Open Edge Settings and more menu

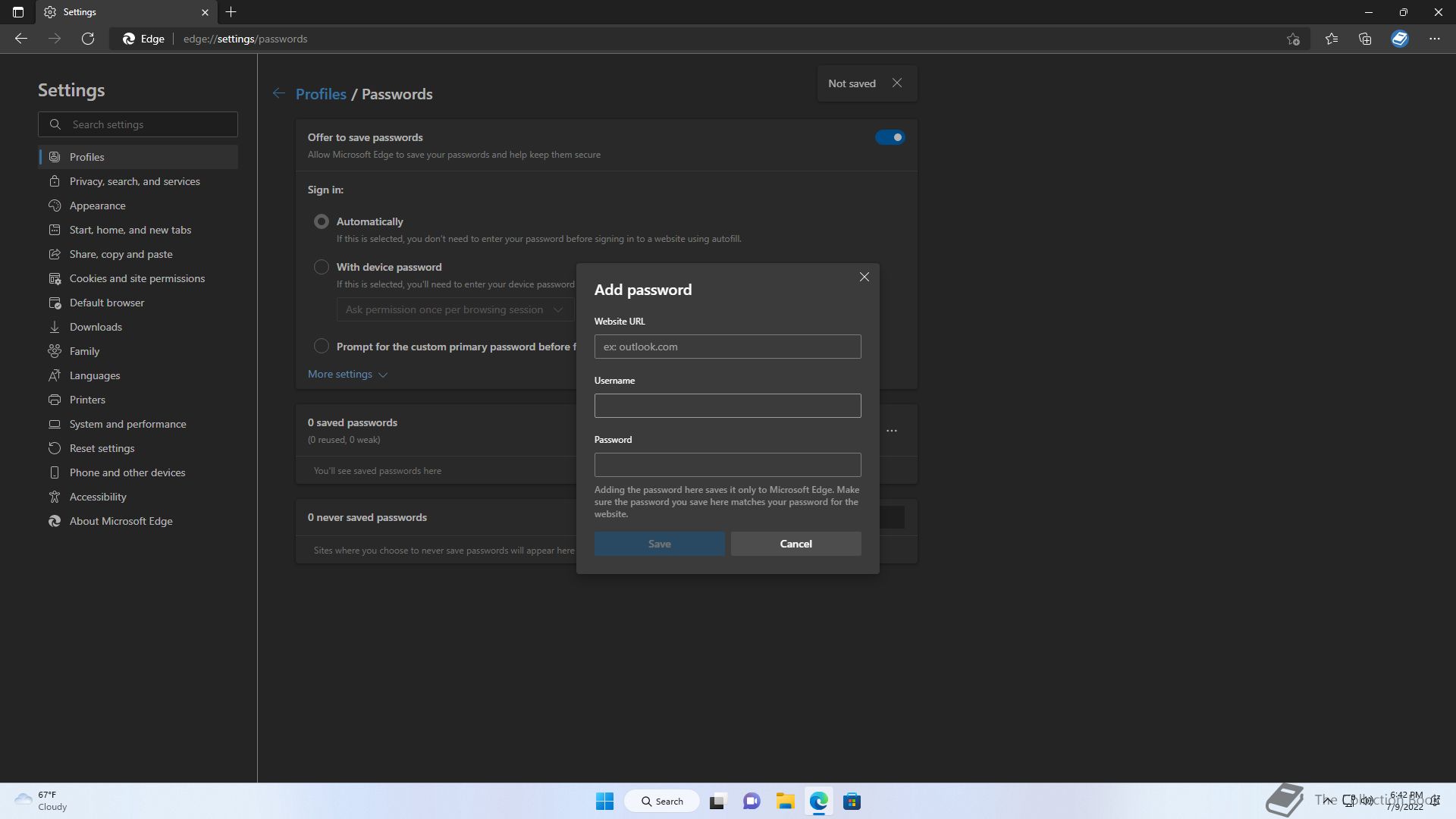[x=1434, y=39]
